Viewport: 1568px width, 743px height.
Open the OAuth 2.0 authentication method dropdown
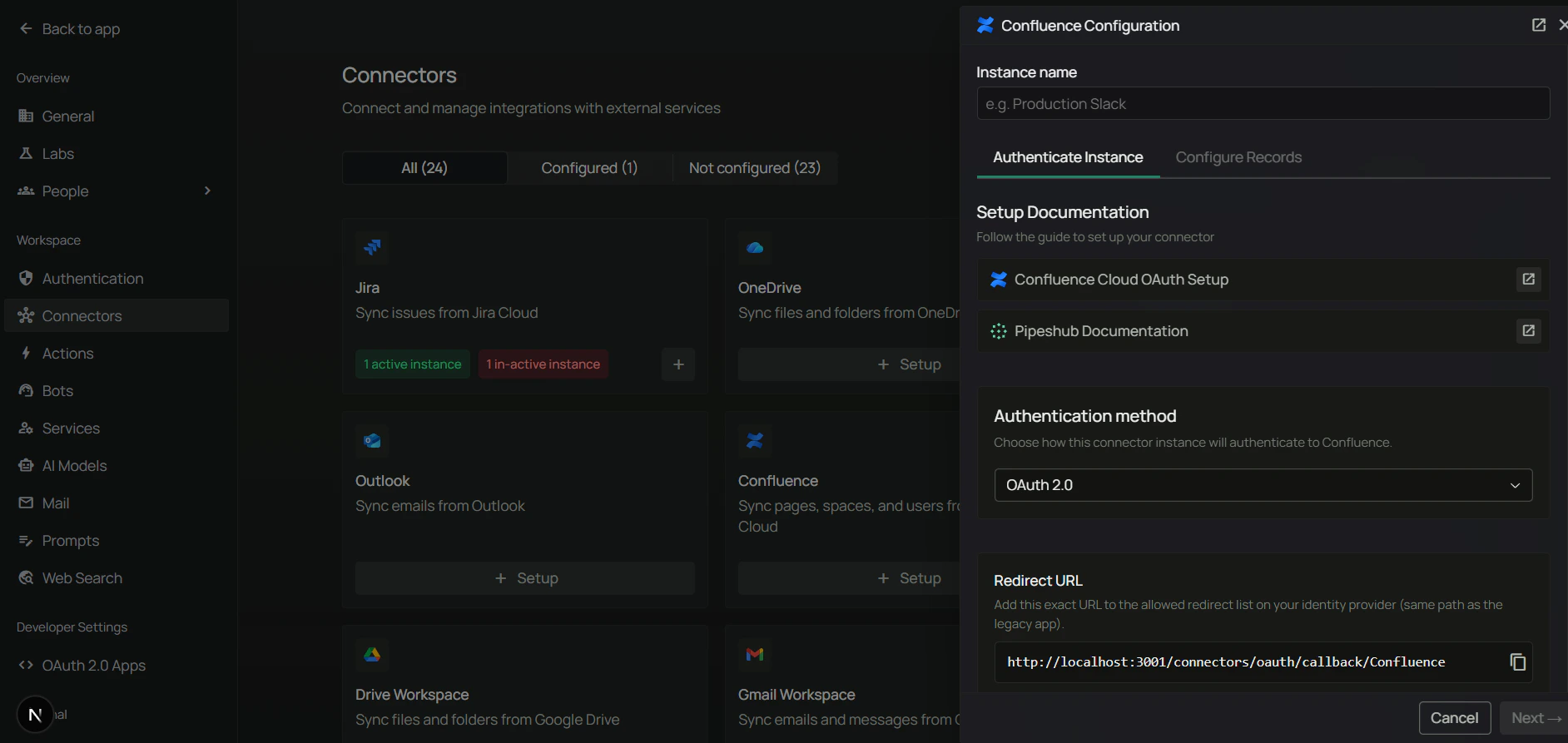pyautogui.click(x=1263, y=485)
